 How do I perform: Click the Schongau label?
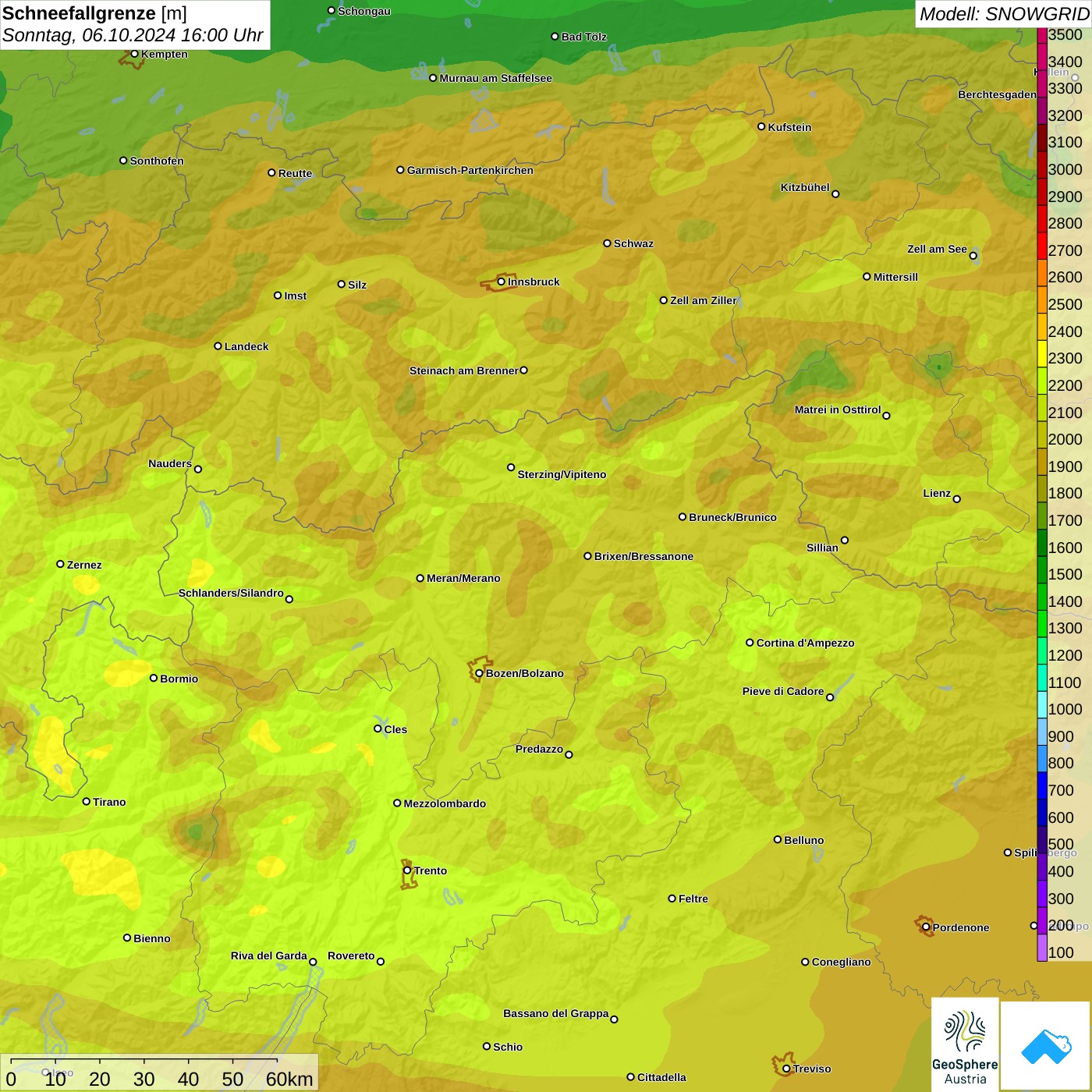click(363, 11)
